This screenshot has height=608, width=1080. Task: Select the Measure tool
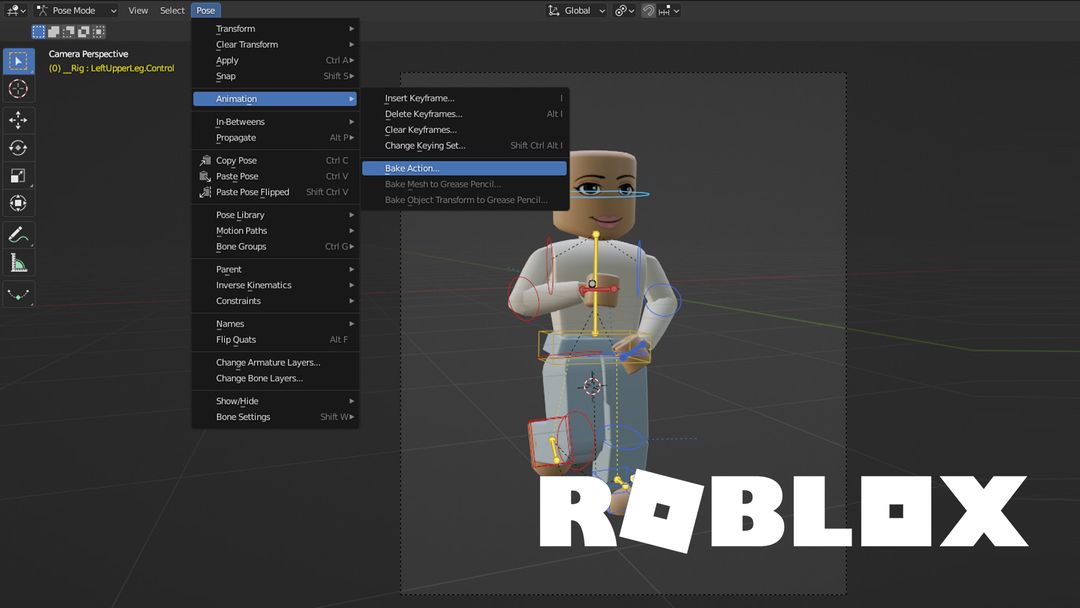[17, 262]
